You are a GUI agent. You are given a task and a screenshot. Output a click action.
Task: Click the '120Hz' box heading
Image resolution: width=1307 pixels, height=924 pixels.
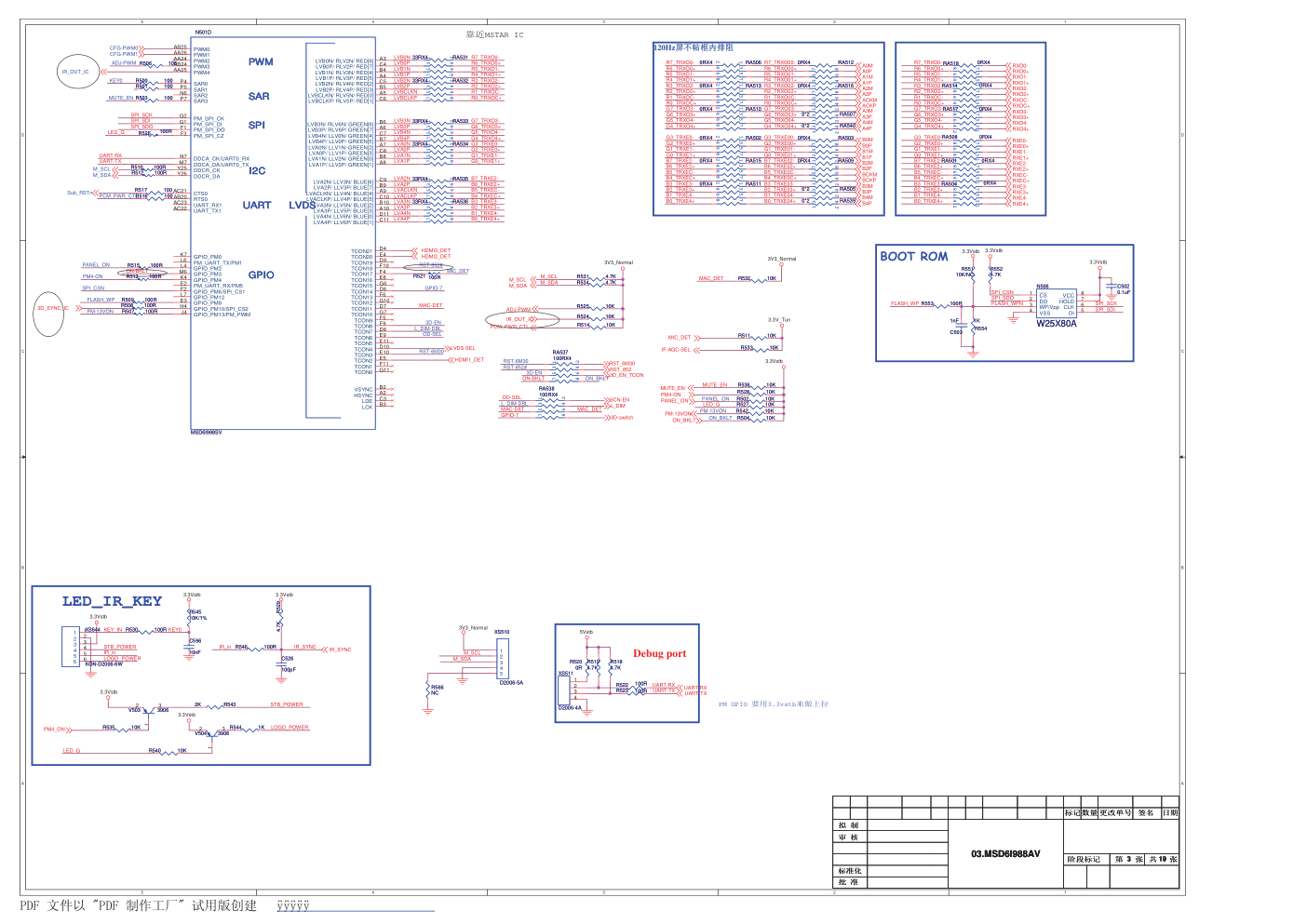[693, 47]
